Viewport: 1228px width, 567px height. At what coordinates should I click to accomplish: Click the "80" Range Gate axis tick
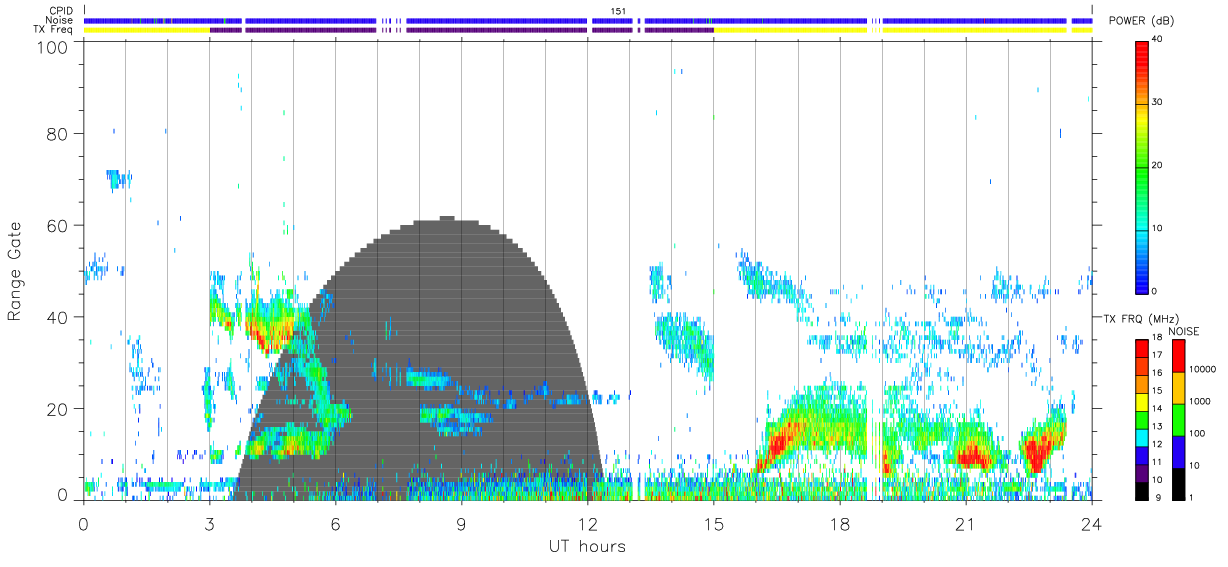[57, 133]
